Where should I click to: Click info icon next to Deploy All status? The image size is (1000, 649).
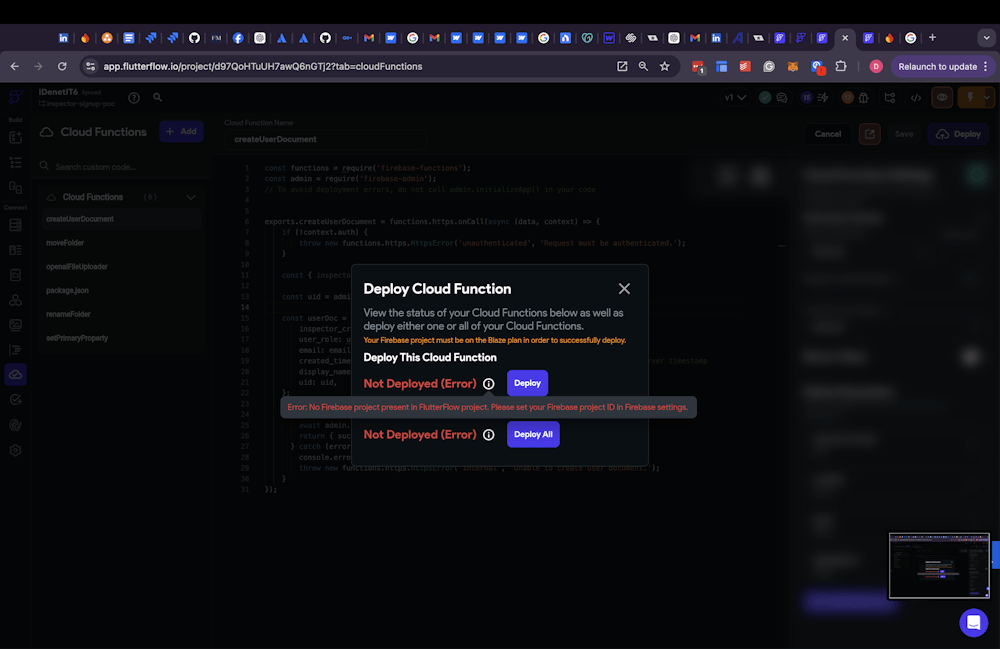pyautogui.click(x=489, y=435)
